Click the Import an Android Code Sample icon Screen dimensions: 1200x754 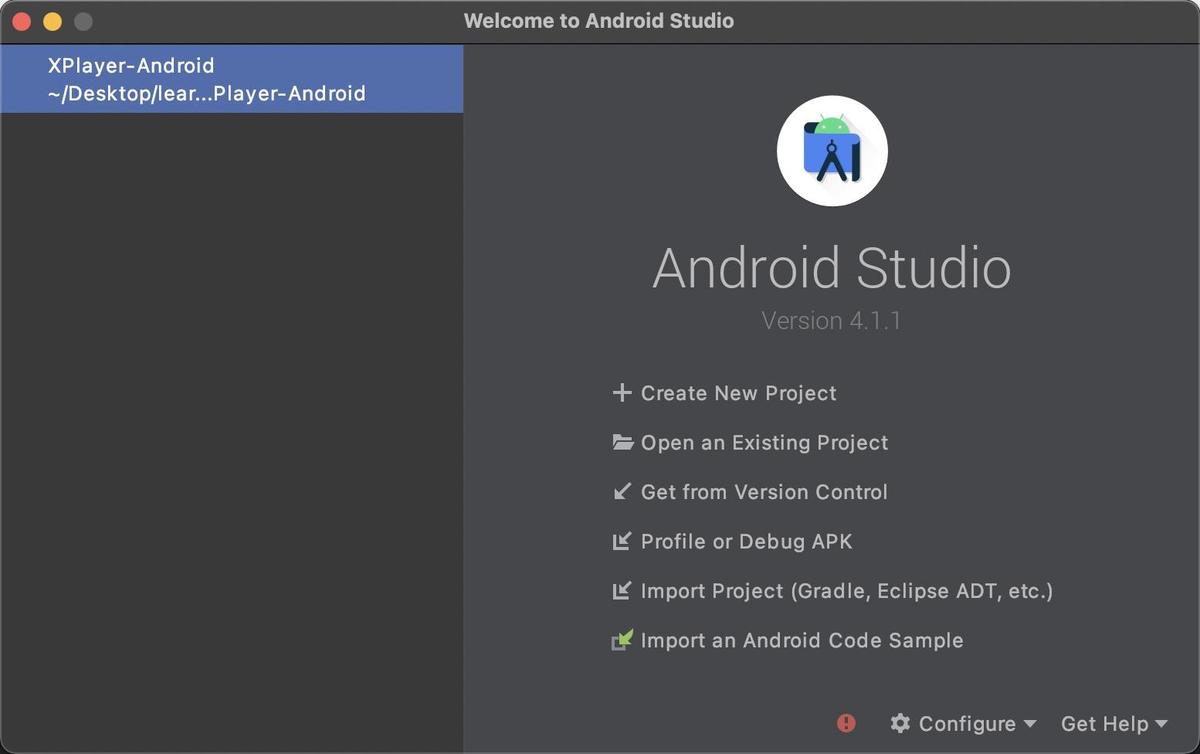click(x=622, y=640)
